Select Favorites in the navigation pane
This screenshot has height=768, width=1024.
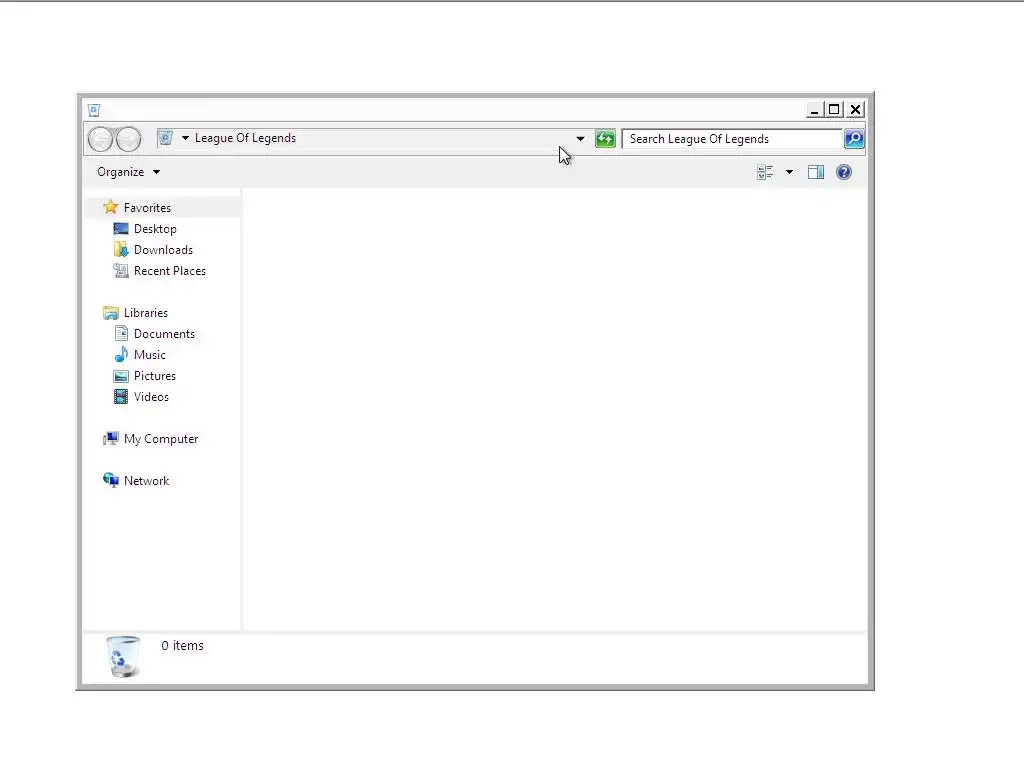[147, 208]
